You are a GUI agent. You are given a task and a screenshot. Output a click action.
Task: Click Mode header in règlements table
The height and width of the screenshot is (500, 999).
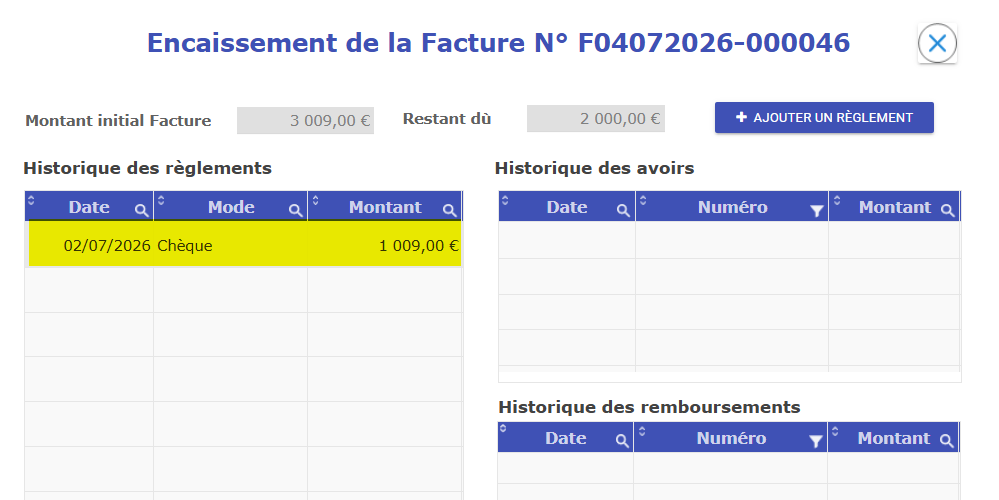pyautogui.click(x=231, y=207)
